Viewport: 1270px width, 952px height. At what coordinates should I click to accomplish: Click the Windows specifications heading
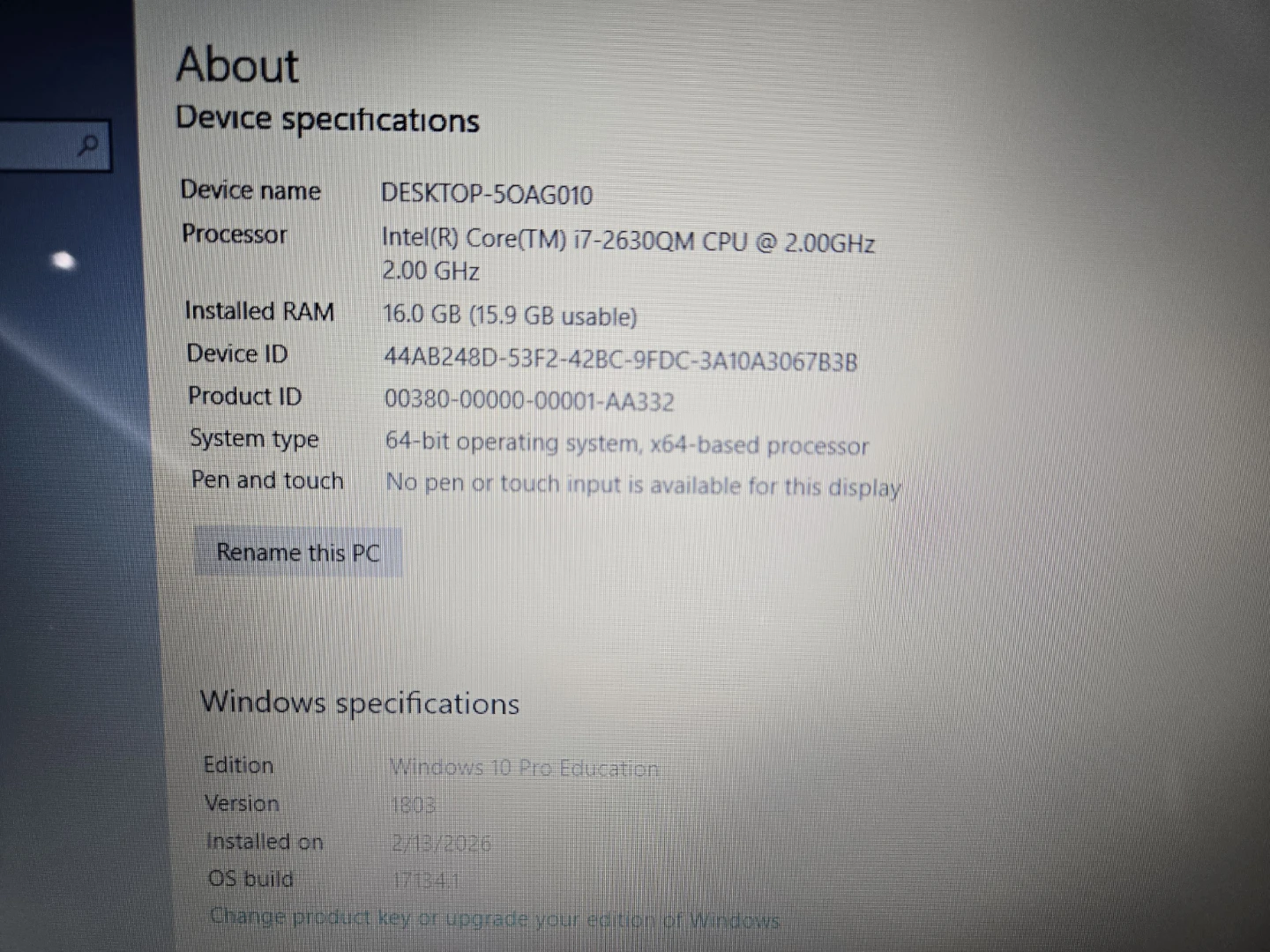click(360, 703)
